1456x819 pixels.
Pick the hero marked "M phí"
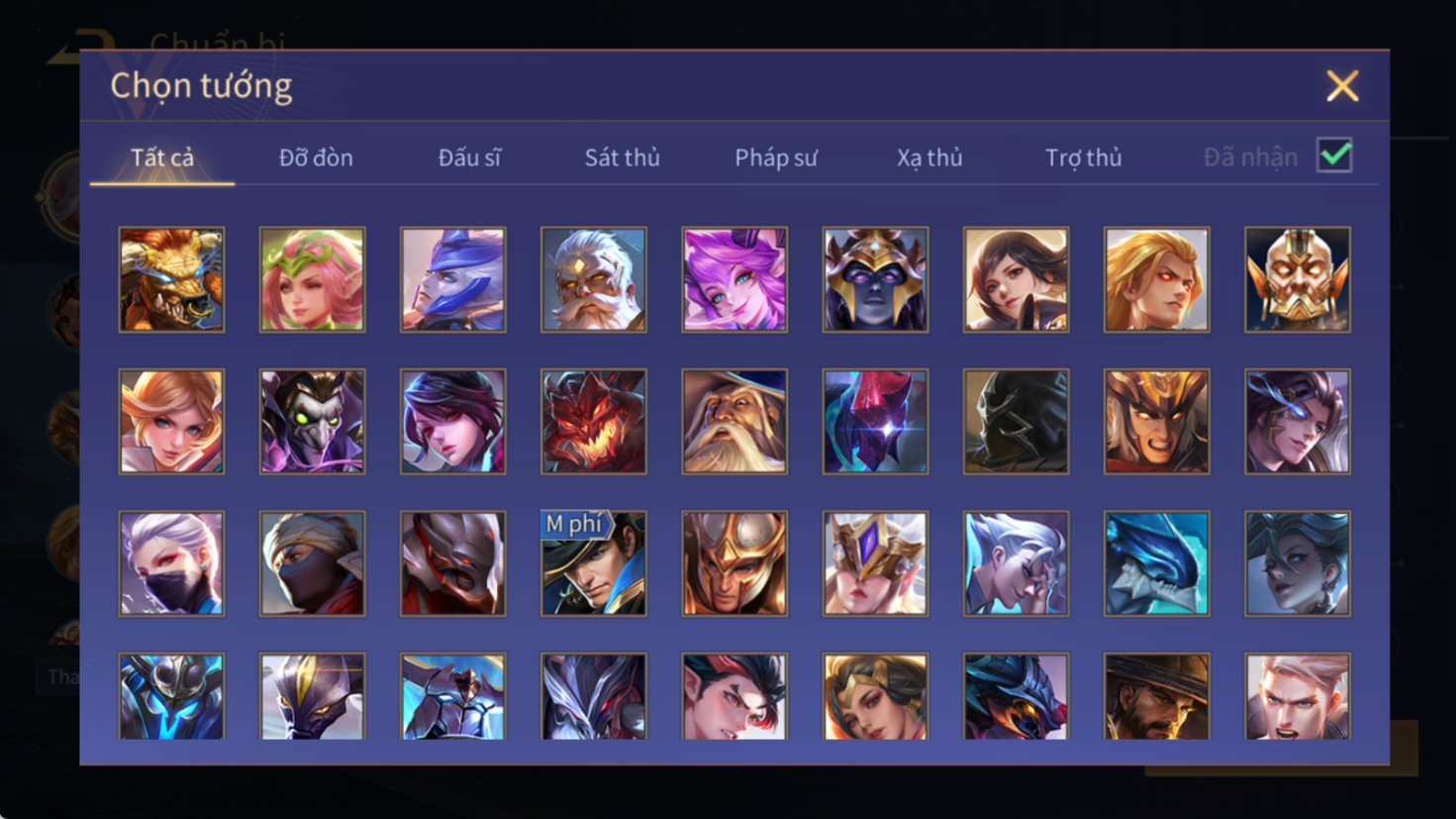[593, 563]
